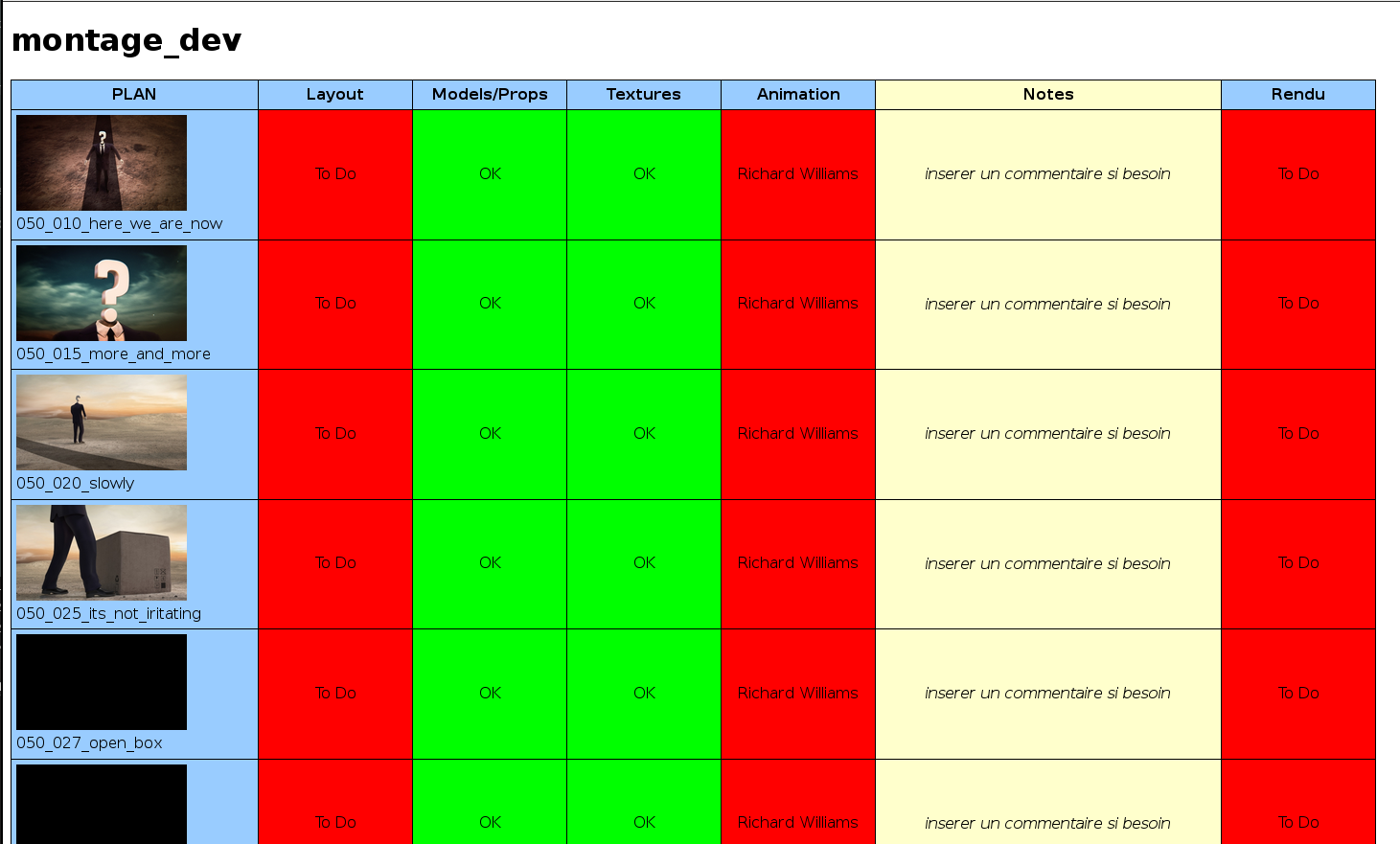Viewport: 1400px width, 844px height.
Task: Click plan name 050_027_open_box
Action: click(x=89, y=743)
